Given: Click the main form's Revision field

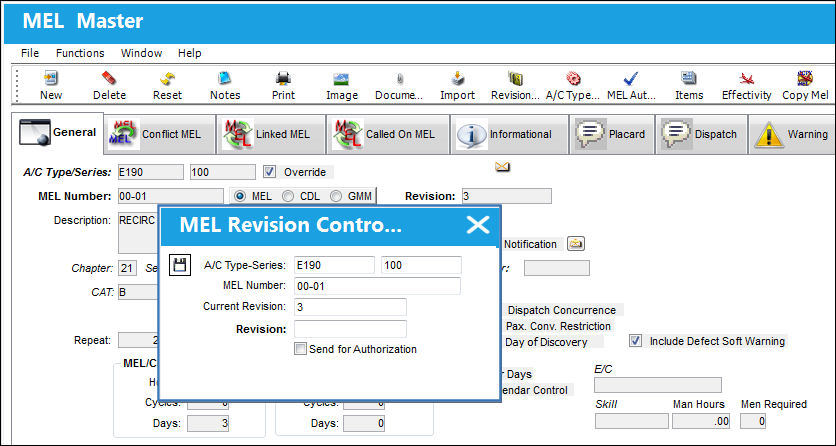Looking at the screenshot, I should click(x=507, y=196).
